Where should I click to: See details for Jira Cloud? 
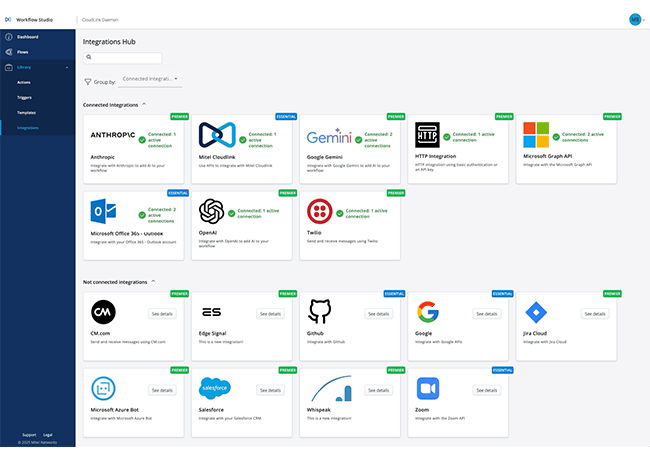(x=595, y=314)
